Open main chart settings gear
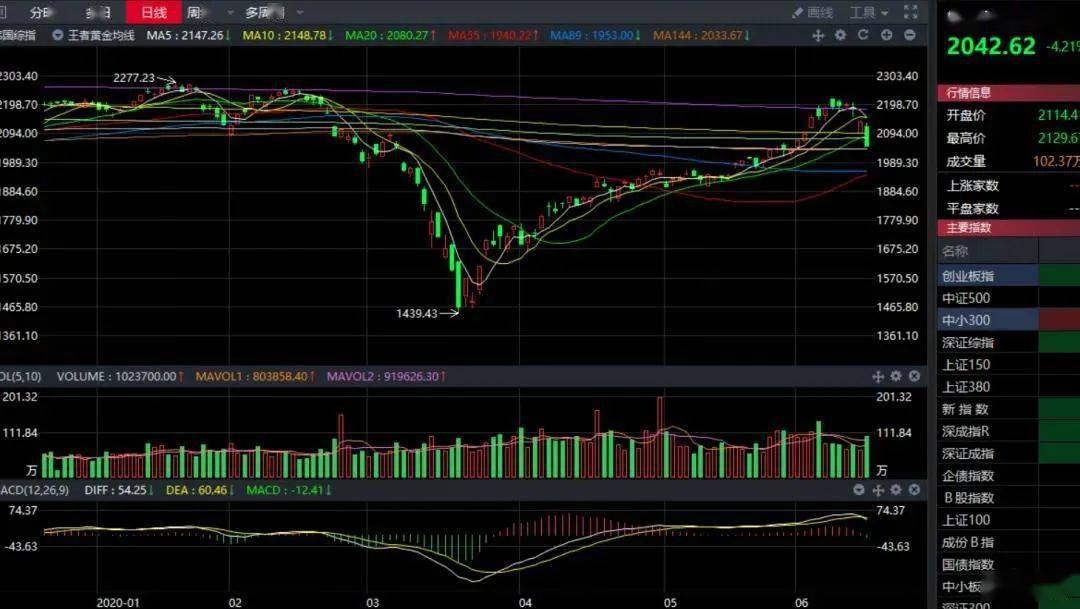The image size is (1080, 609). (840, 34)
